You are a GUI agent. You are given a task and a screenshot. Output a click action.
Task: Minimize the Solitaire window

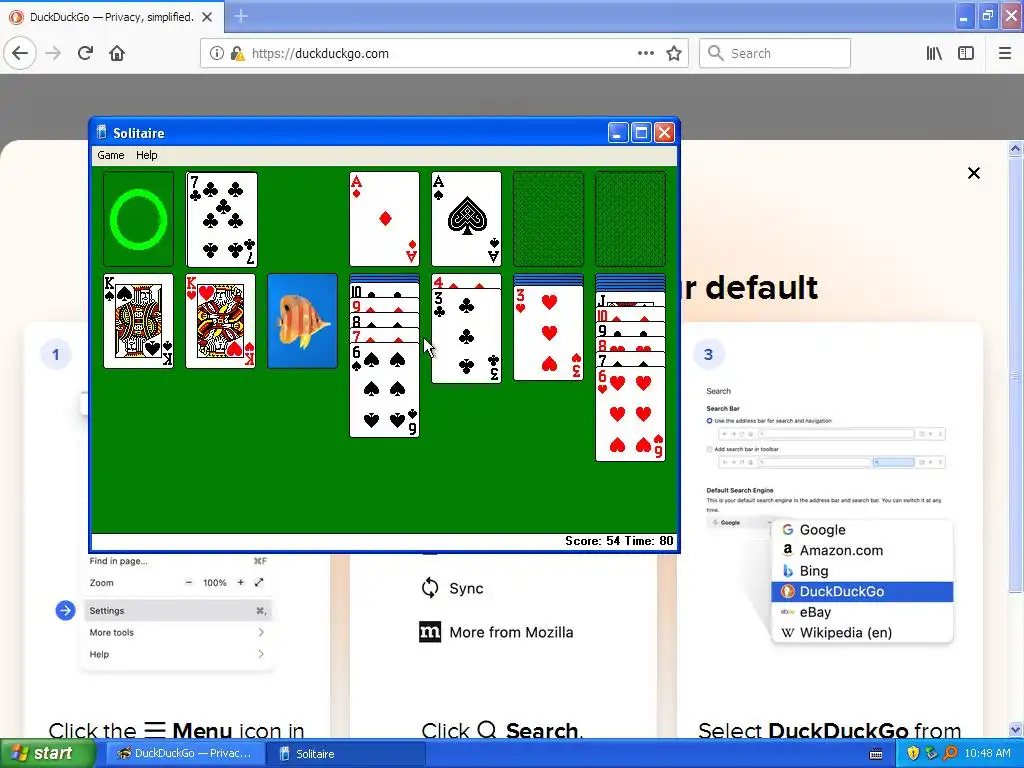(618, 133)
